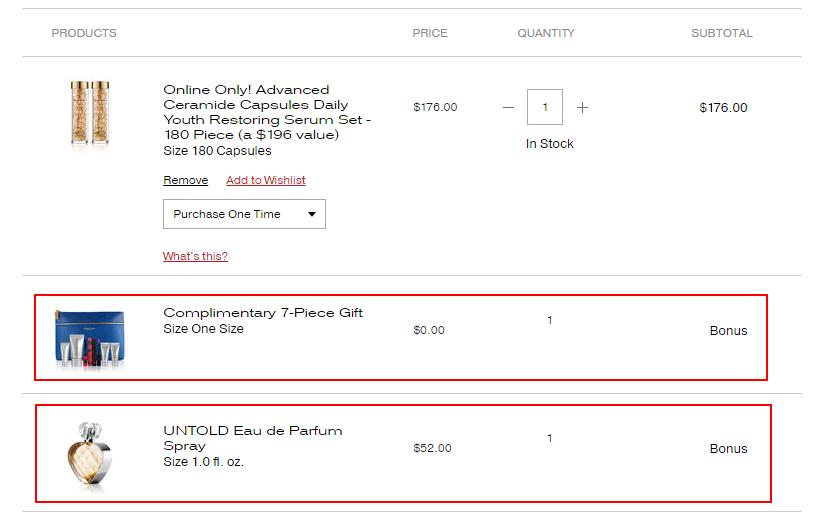Click the Complimentary 7-Piece Gift thumbnail
Viewport: 826px width, 514px height.
pos(90,338)
